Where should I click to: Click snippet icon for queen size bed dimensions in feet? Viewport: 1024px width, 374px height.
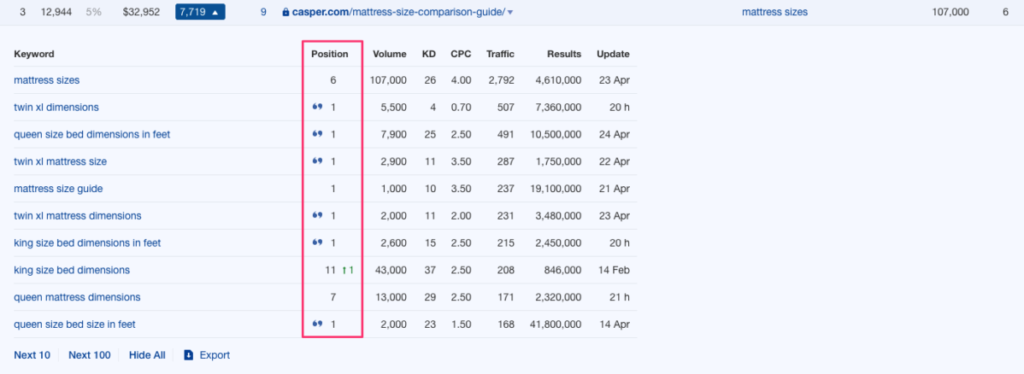317,134
